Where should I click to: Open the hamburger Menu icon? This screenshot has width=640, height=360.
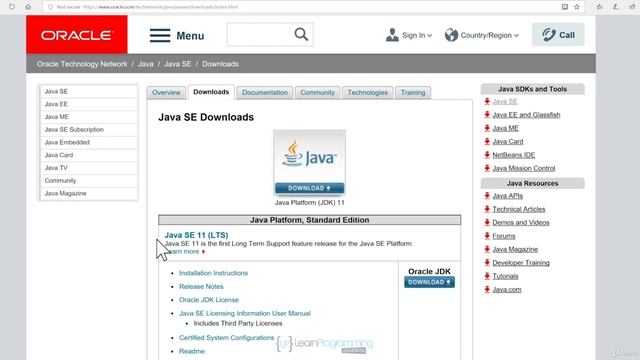pyautogui.click(x=160, y=36)
